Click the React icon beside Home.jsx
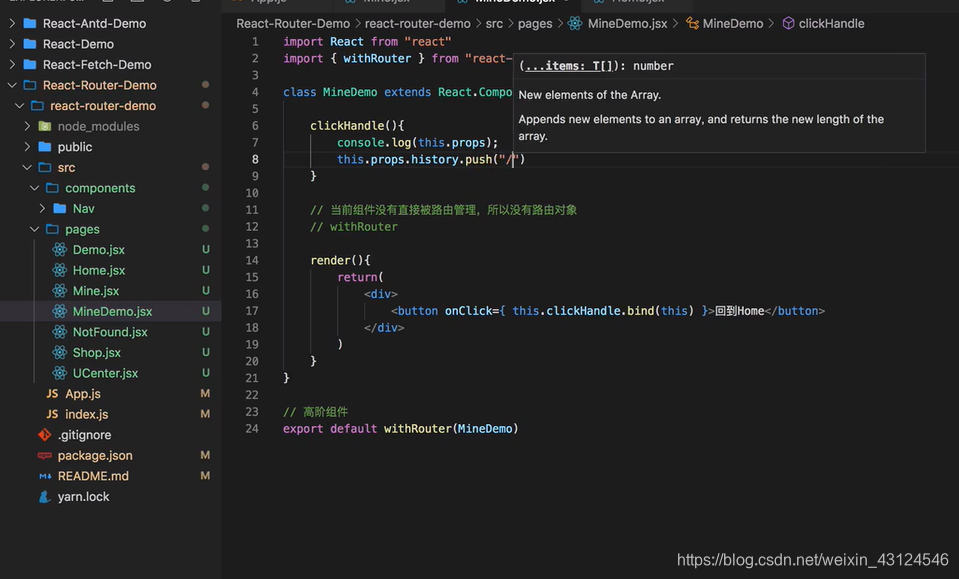Screen dimensions: 959x579 pyautogui.click(x=59, y=270)
